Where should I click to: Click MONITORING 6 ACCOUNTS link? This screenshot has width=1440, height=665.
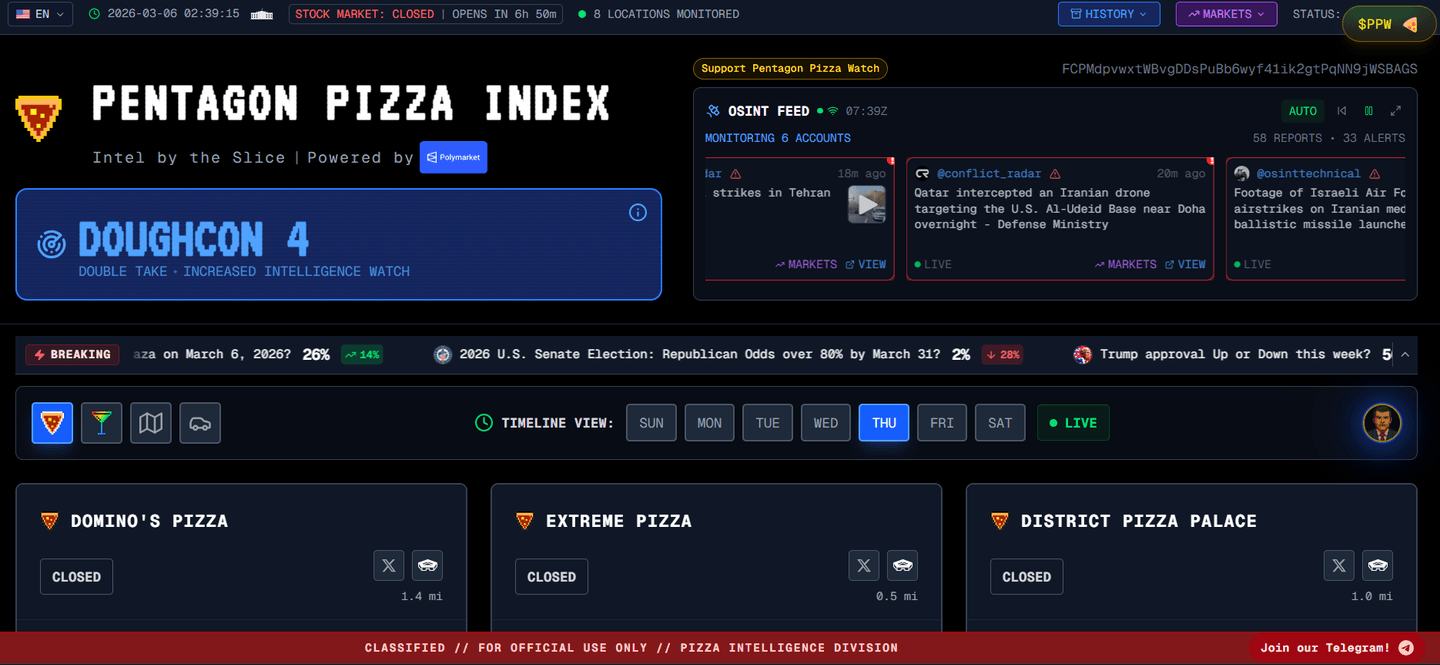[x=778, y=138]
